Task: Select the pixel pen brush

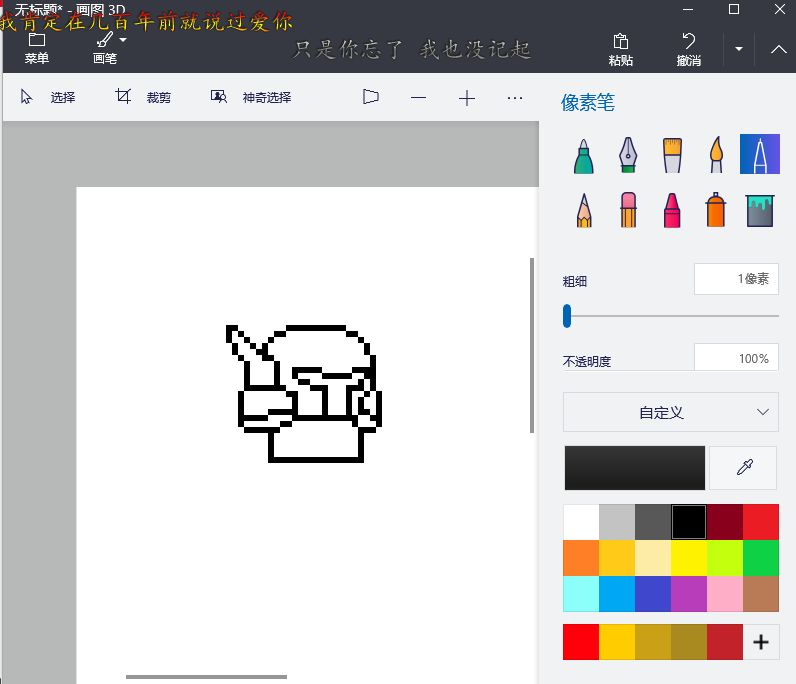Action: pos(759,154)
